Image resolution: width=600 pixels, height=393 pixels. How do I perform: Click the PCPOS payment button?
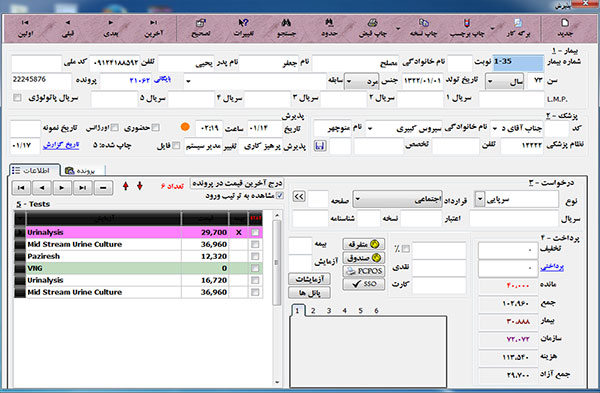(364, 271)
